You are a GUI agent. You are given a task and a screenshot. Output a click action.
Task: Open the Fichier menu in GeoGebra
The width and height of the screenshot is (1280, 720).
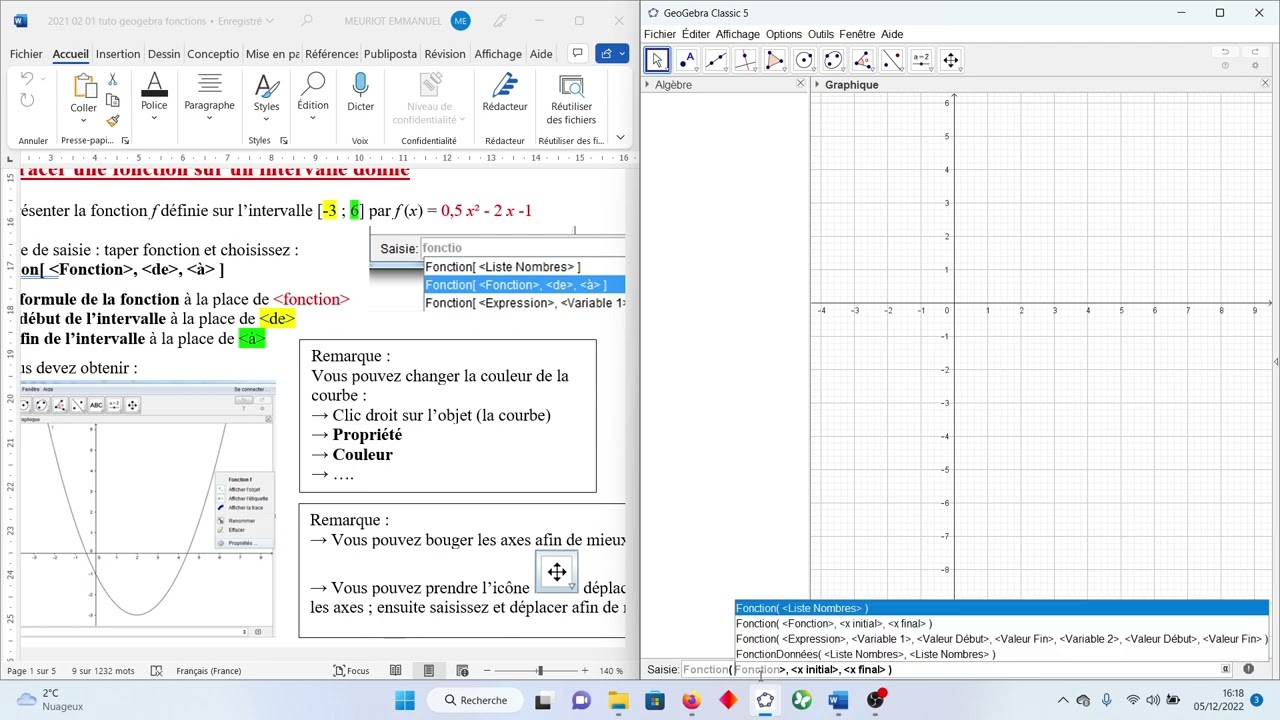click(660, 34)
